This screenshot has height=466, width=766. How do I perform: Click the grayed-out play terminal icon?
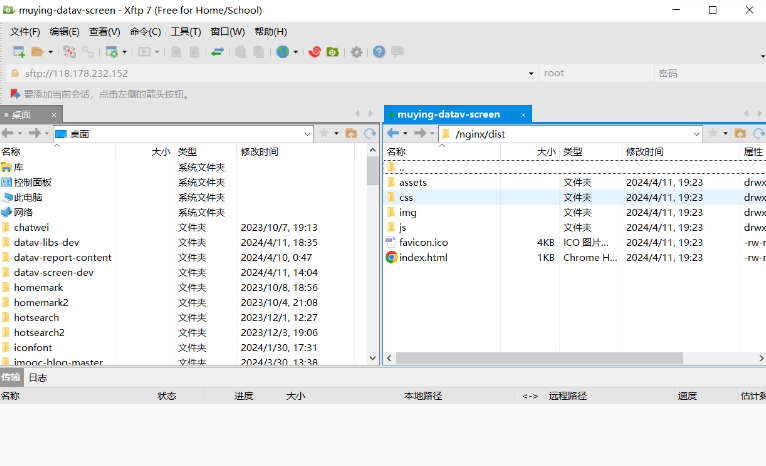[x=144, y=51]
